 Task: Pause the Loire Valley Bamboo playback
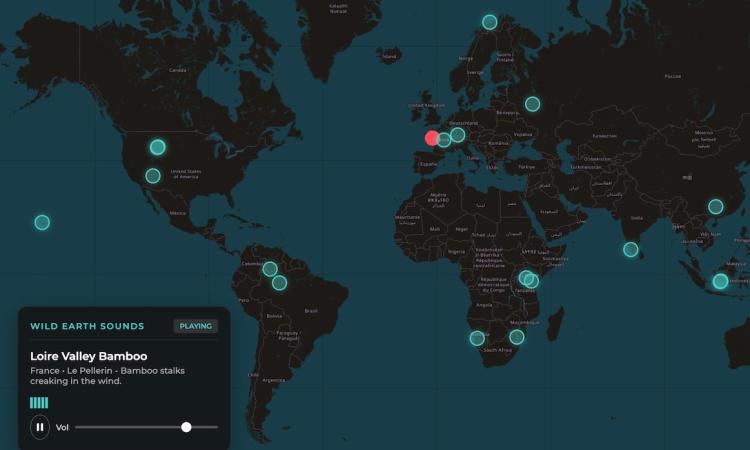point(40,427)
